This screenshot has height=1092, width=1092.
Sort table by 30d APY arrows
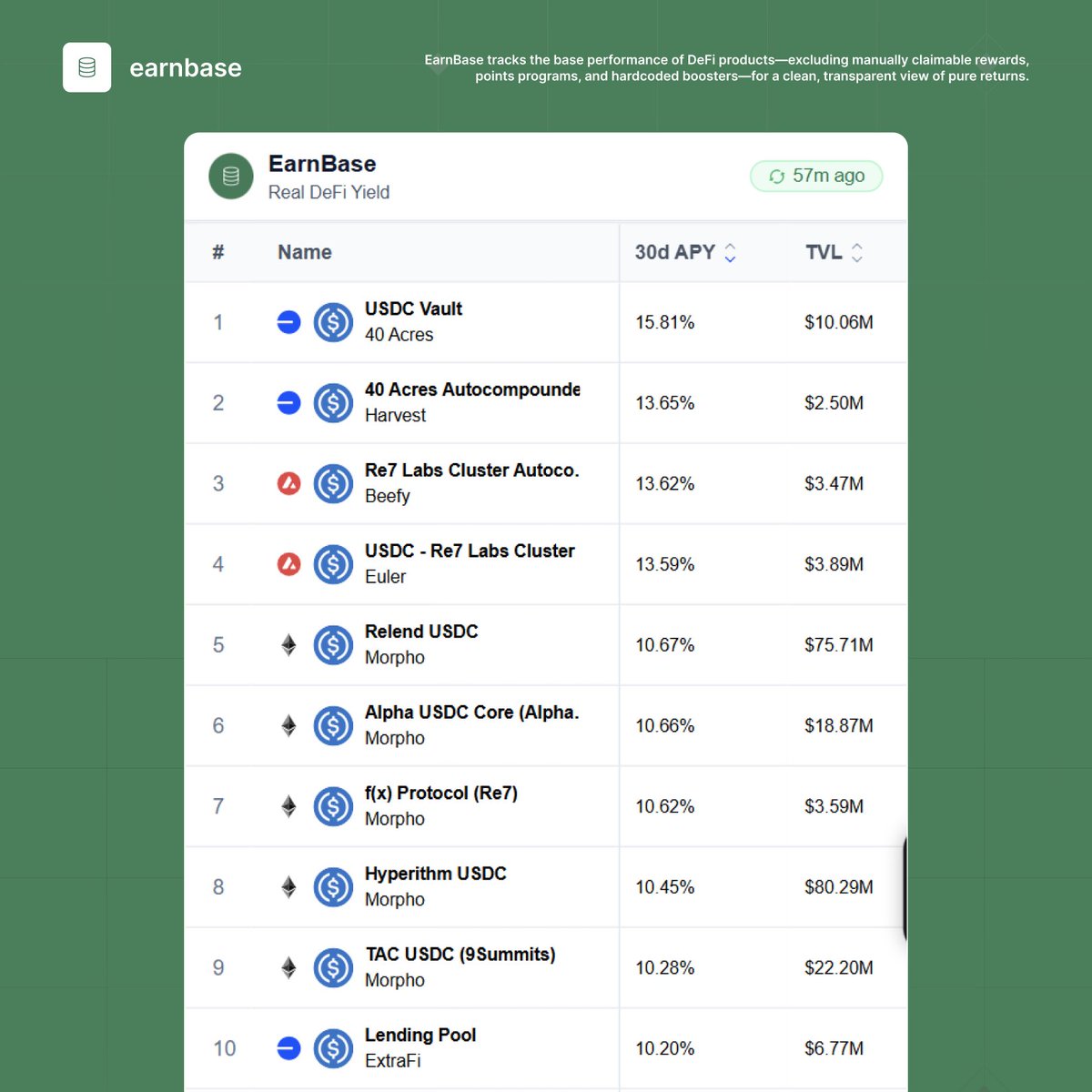point(730,252)
